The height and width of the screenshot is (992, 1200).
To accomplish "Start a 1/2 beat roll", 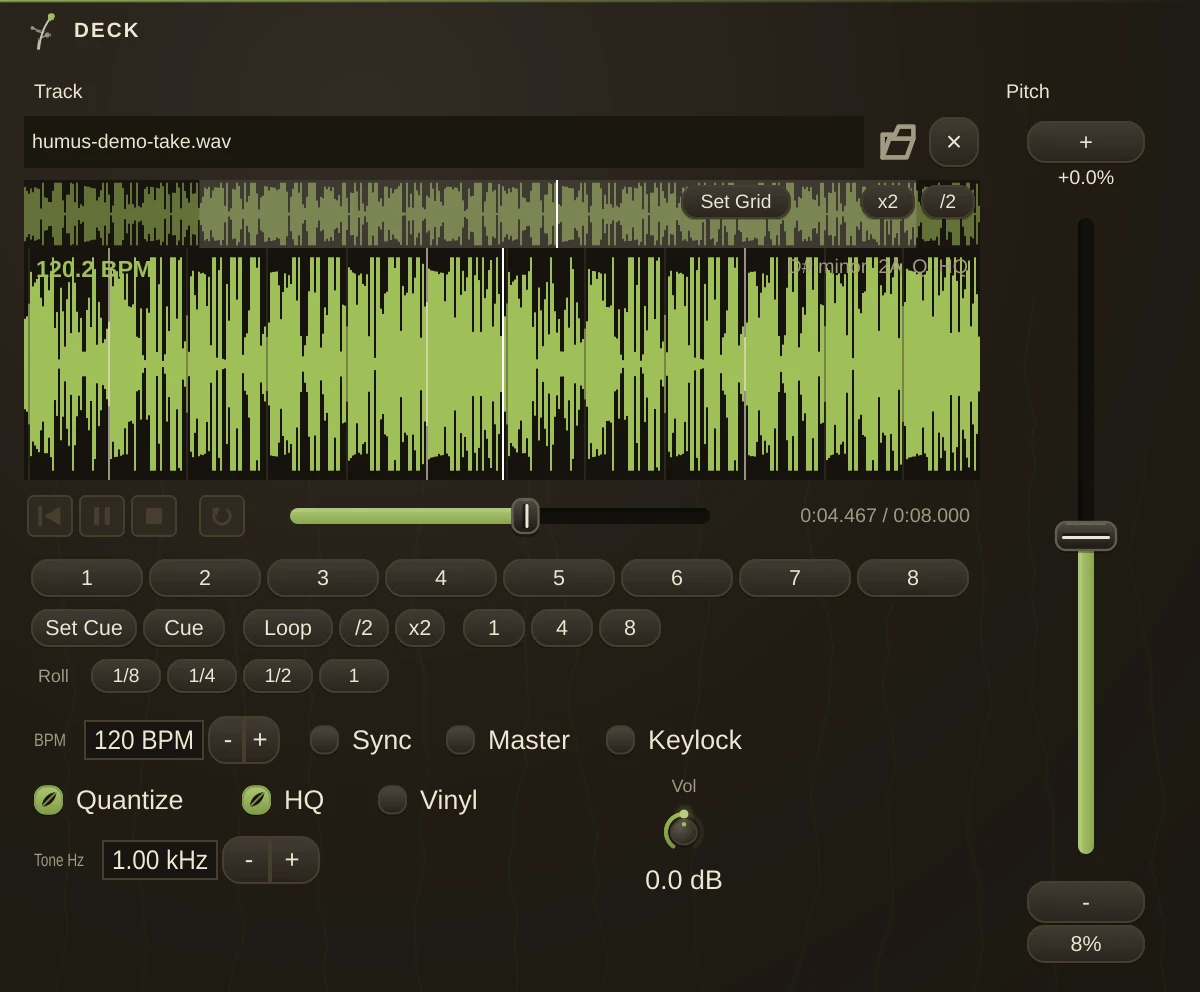I will [x=278, y=676].
